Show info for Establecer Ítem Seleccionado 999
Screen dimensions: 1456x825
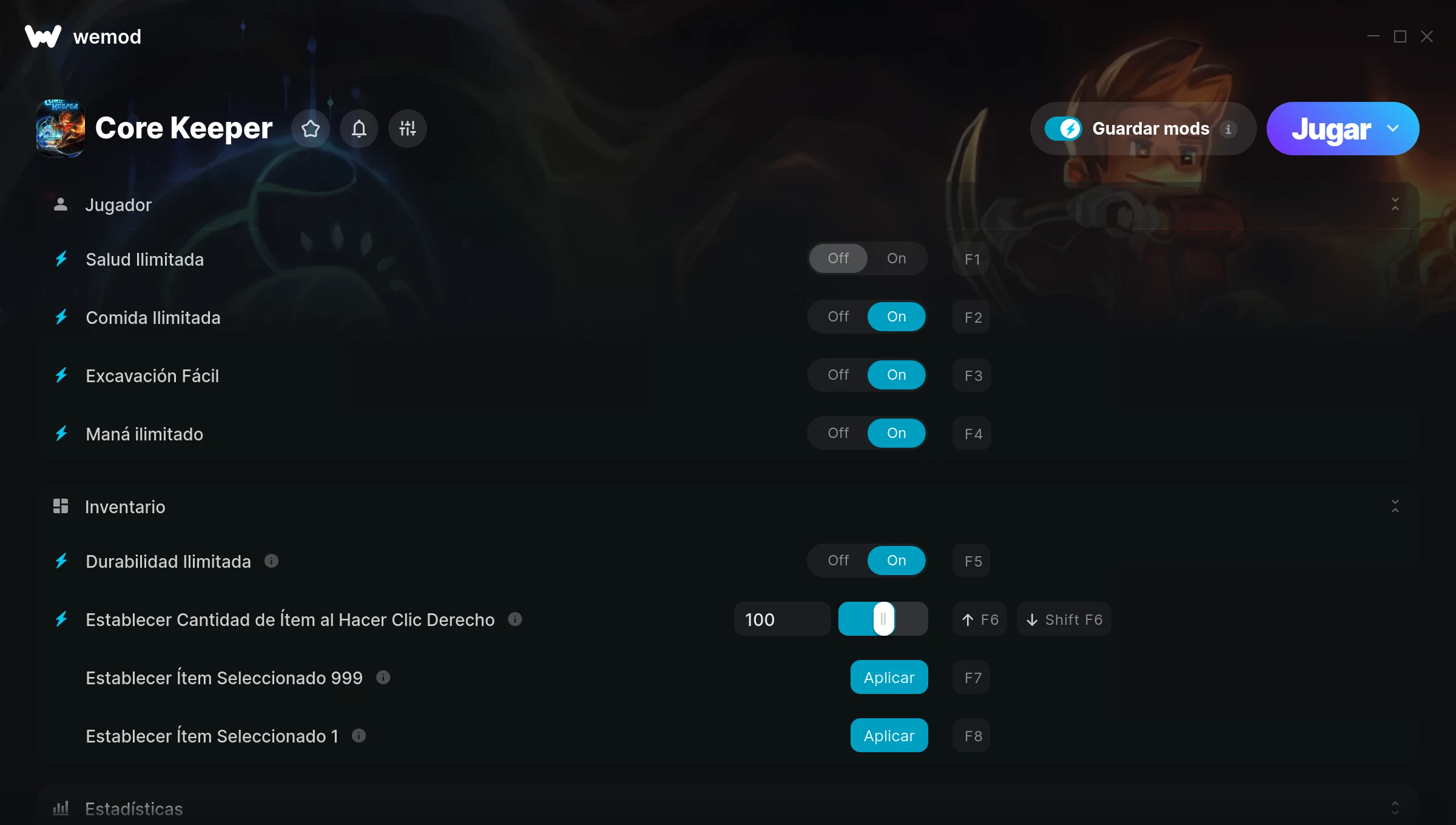click(383, 678)
